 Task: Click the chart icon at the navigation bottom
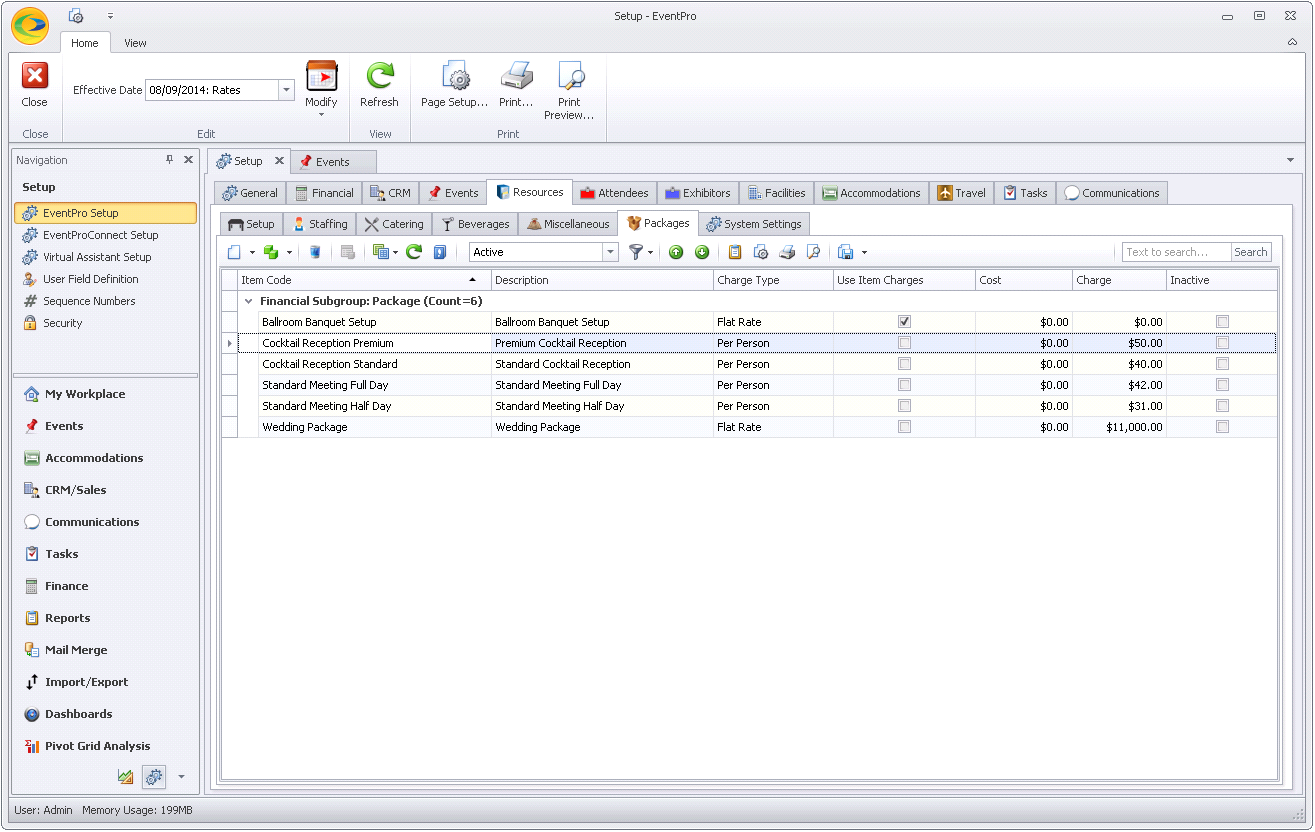click(125, 776)
